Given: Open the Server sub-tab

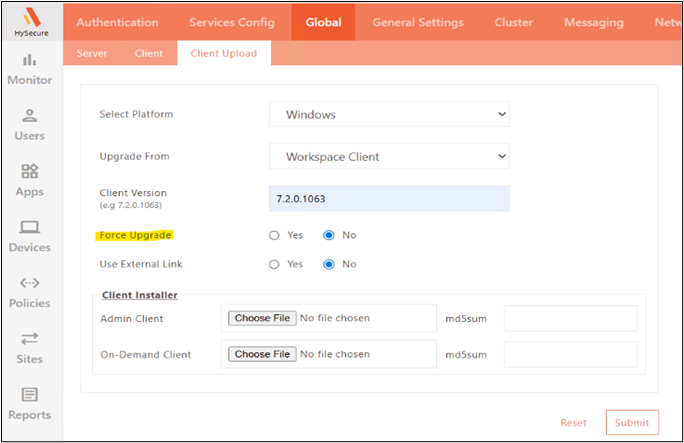Looking at the screenshot, I should click(92, 53).
